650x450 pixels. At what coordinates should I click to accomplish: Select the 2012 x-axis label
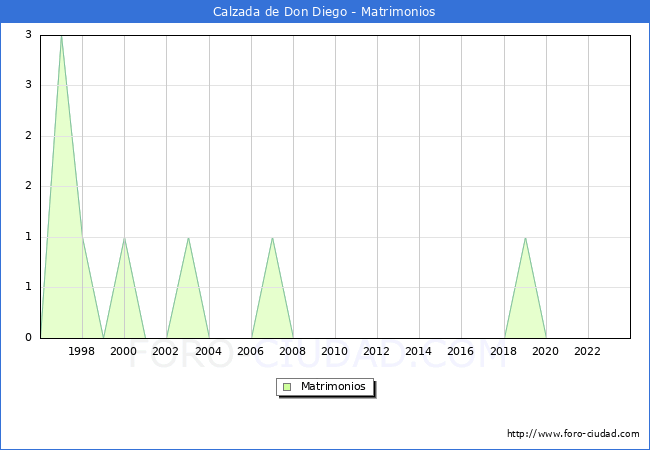pyautogui.click(x=377, y=351)
